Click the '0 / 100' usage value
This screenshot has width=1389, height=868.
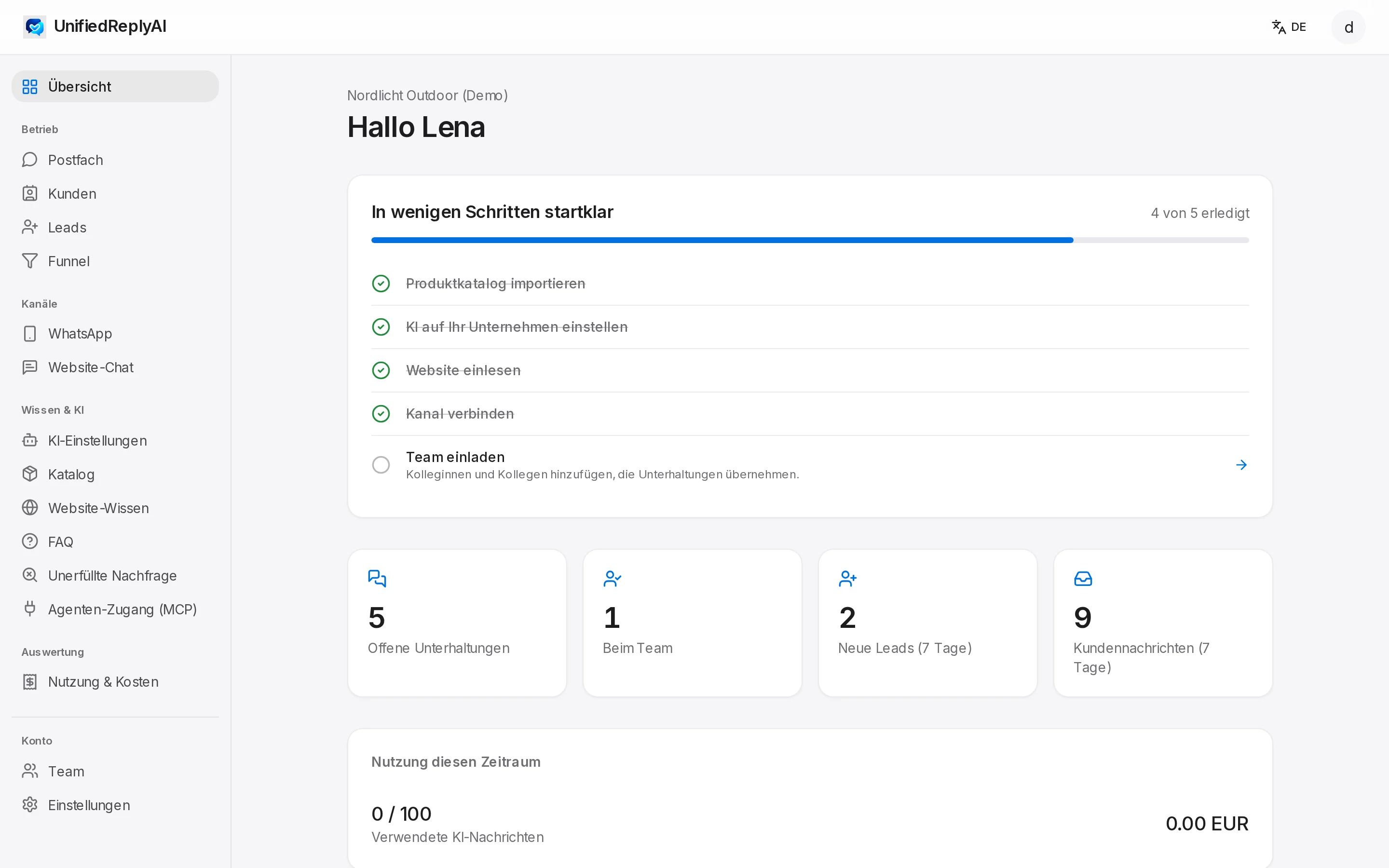pos(401,814)
